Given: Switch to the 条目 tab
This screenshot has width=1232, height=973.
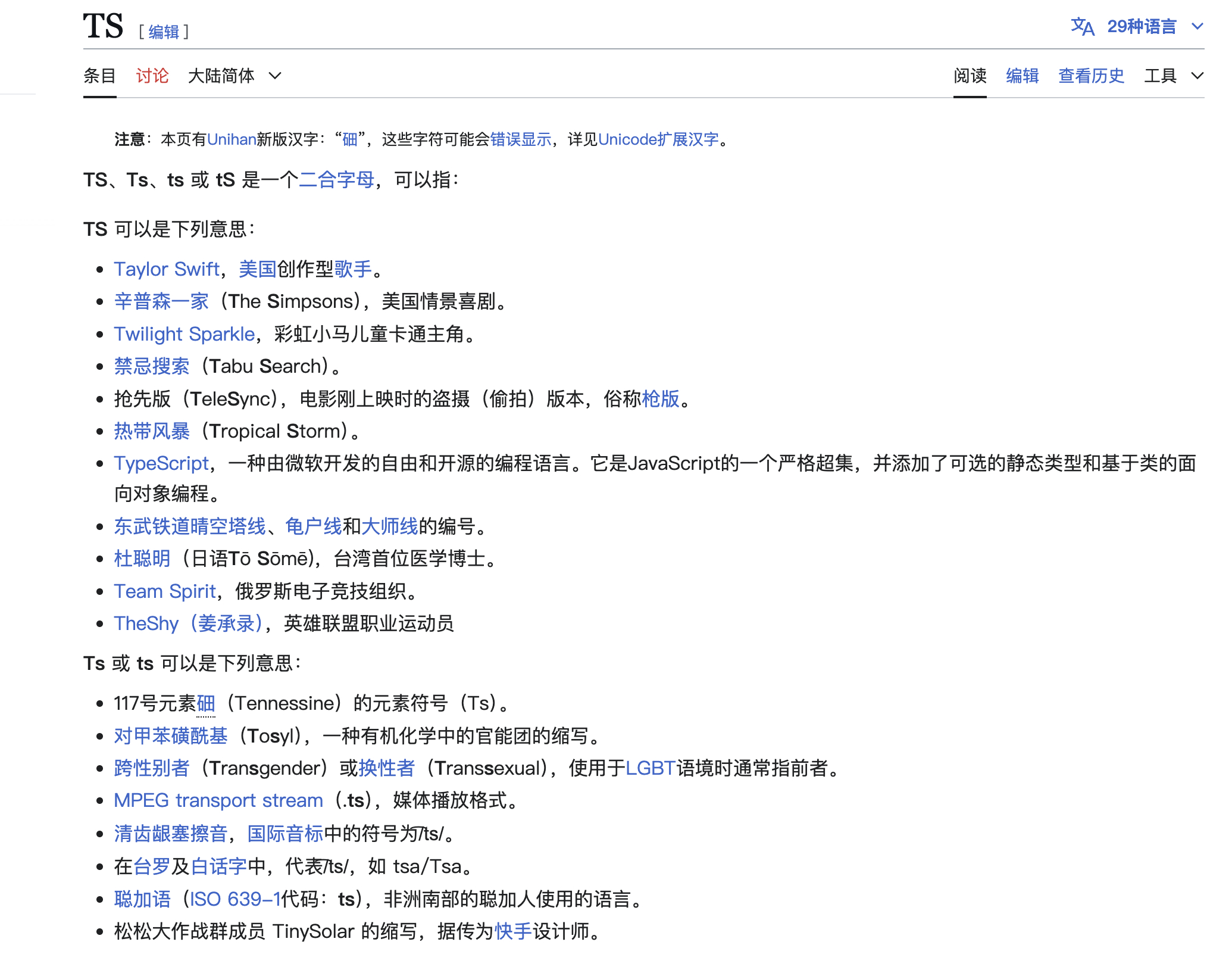Looking at the screenshot, I should pyautogui.click(x=99, y=76).
